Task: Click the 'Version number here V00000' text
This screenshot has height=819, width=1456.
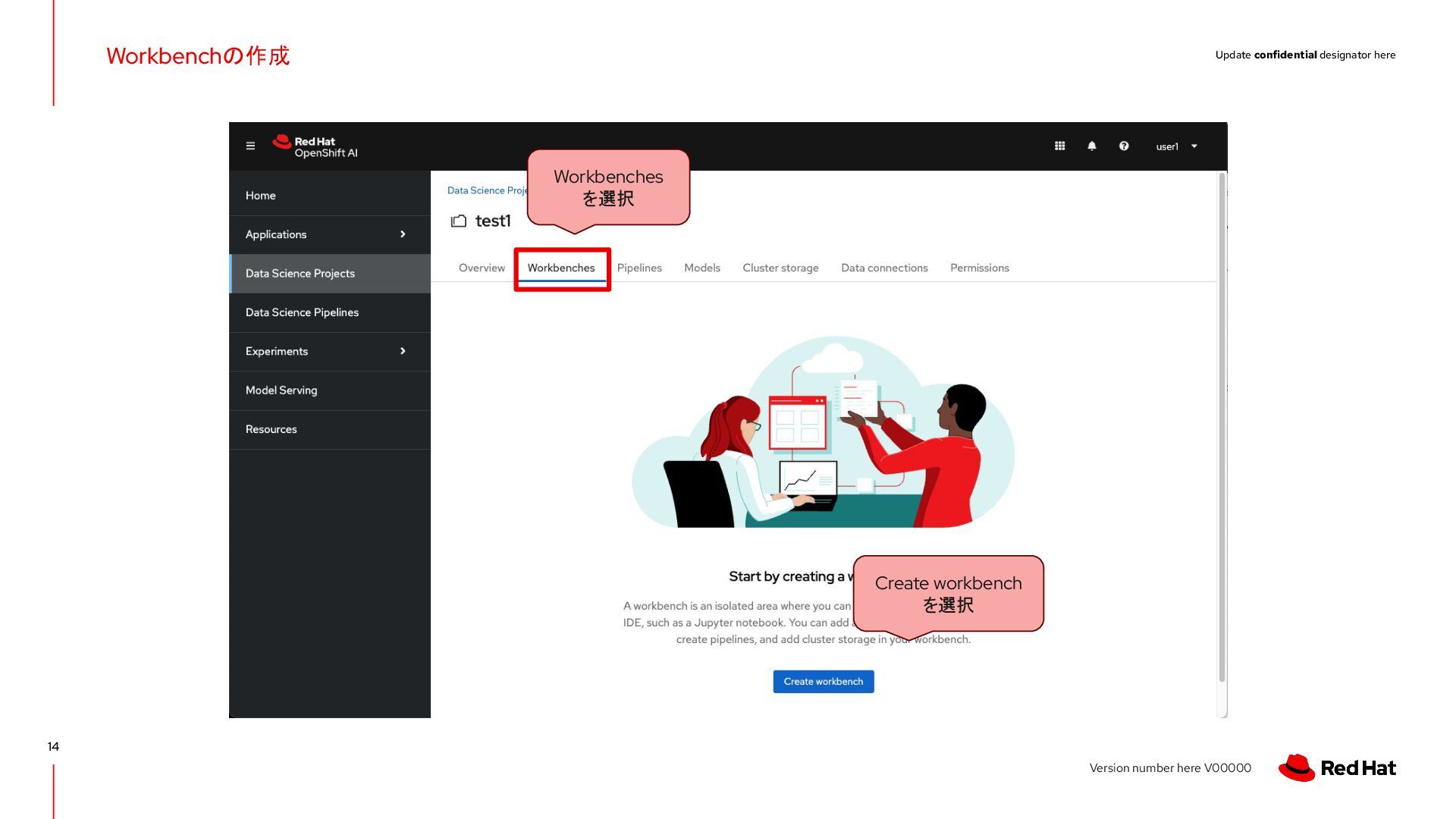Action: (x=1170, y=768)
